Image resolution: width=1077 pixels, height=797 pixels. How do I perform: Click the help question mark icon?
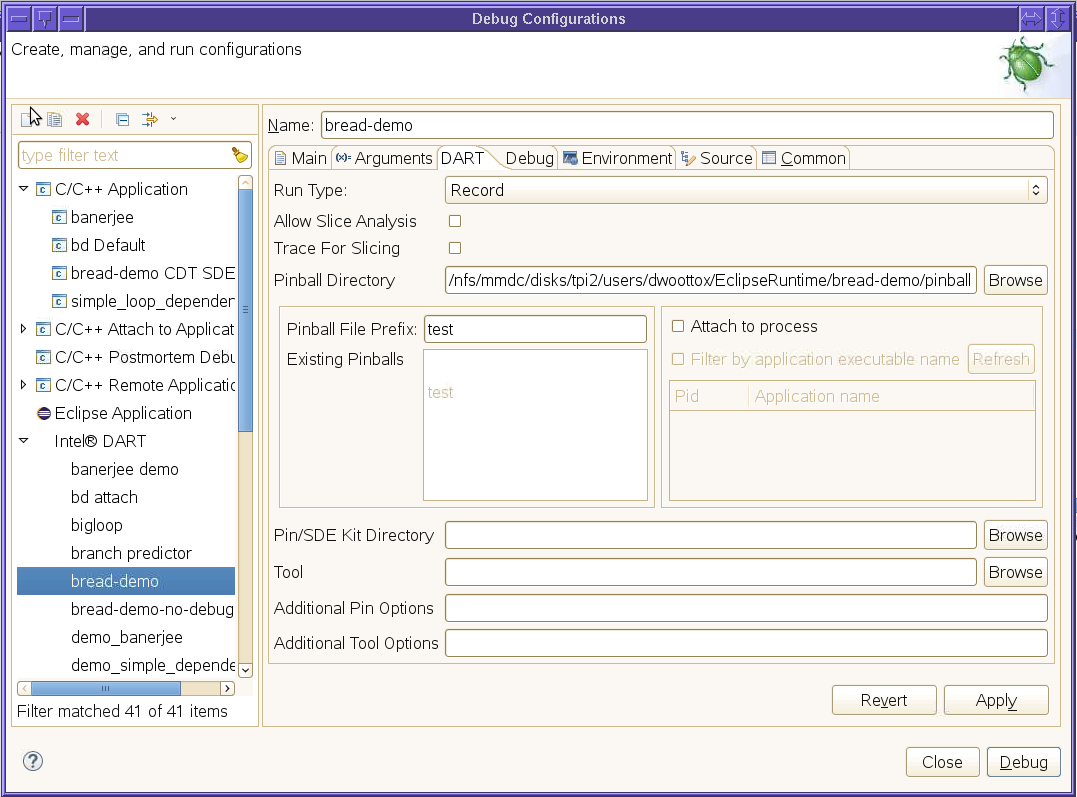(33, 761)
